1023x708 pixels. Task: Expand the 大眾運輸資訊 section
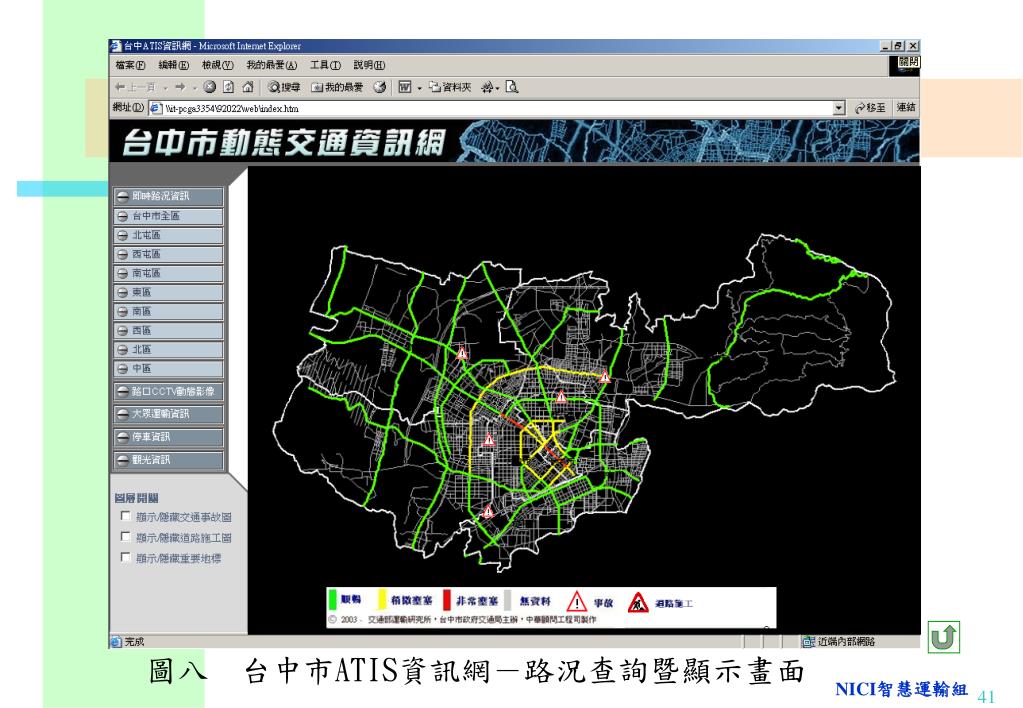[x=168, y=414]
